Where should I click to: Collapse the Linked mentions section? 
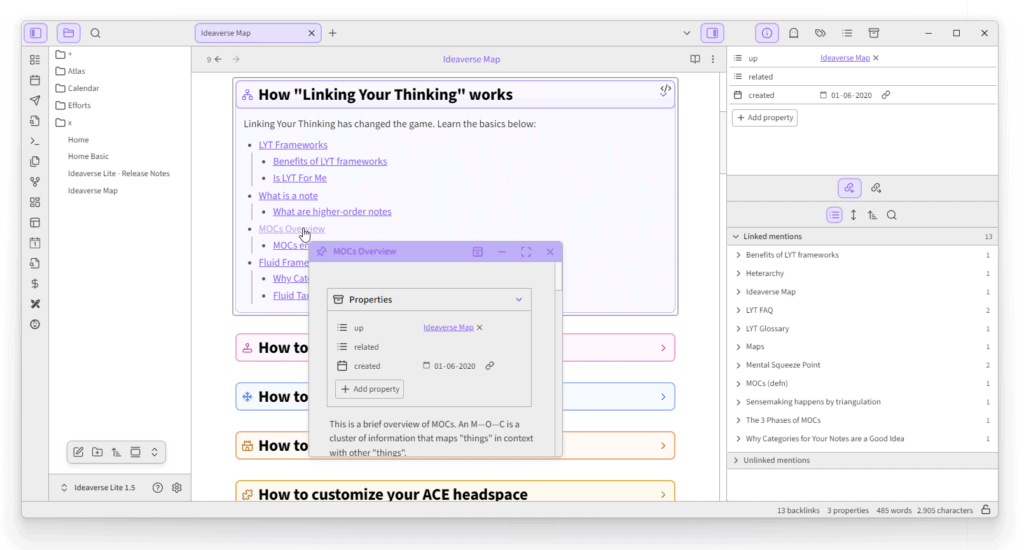862,236
